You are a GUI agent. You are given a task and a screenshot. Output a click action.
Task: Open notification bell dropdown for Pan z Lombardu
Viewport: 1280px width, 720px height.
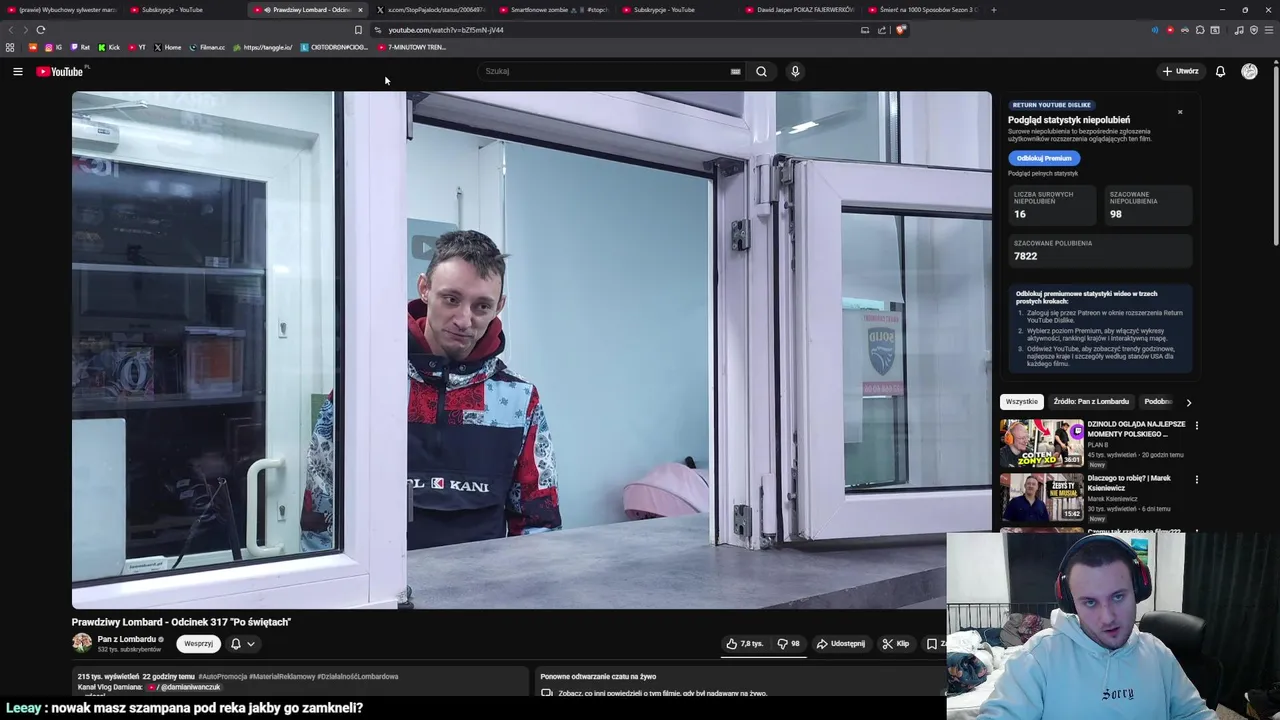243,644
